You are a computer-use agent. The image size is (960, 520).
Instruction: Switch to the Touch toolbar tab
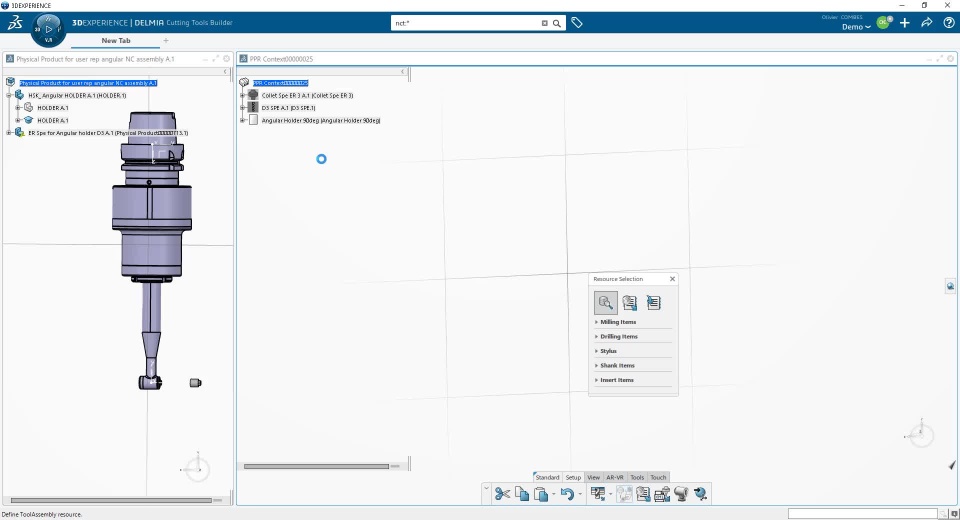click(658, 477)
